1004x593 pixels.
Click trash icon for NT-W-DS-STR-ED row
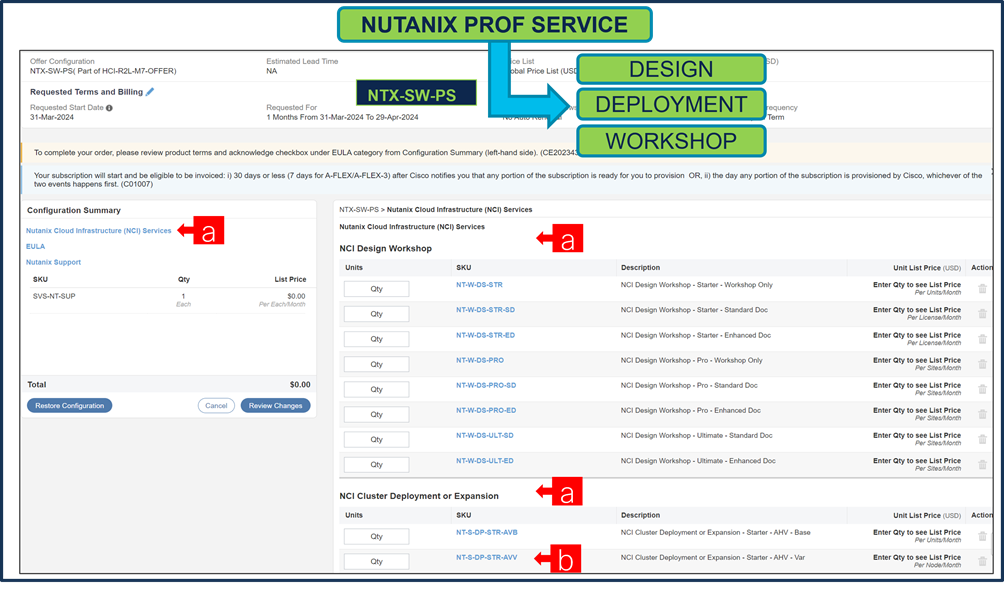(982, 339)
